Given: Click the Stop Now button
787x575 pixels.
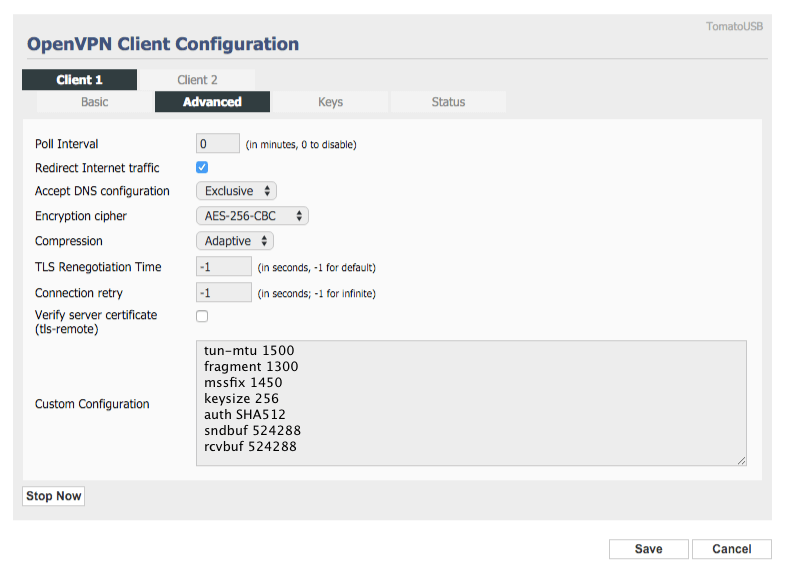Looking at the screenshot, I should [54, 496].
